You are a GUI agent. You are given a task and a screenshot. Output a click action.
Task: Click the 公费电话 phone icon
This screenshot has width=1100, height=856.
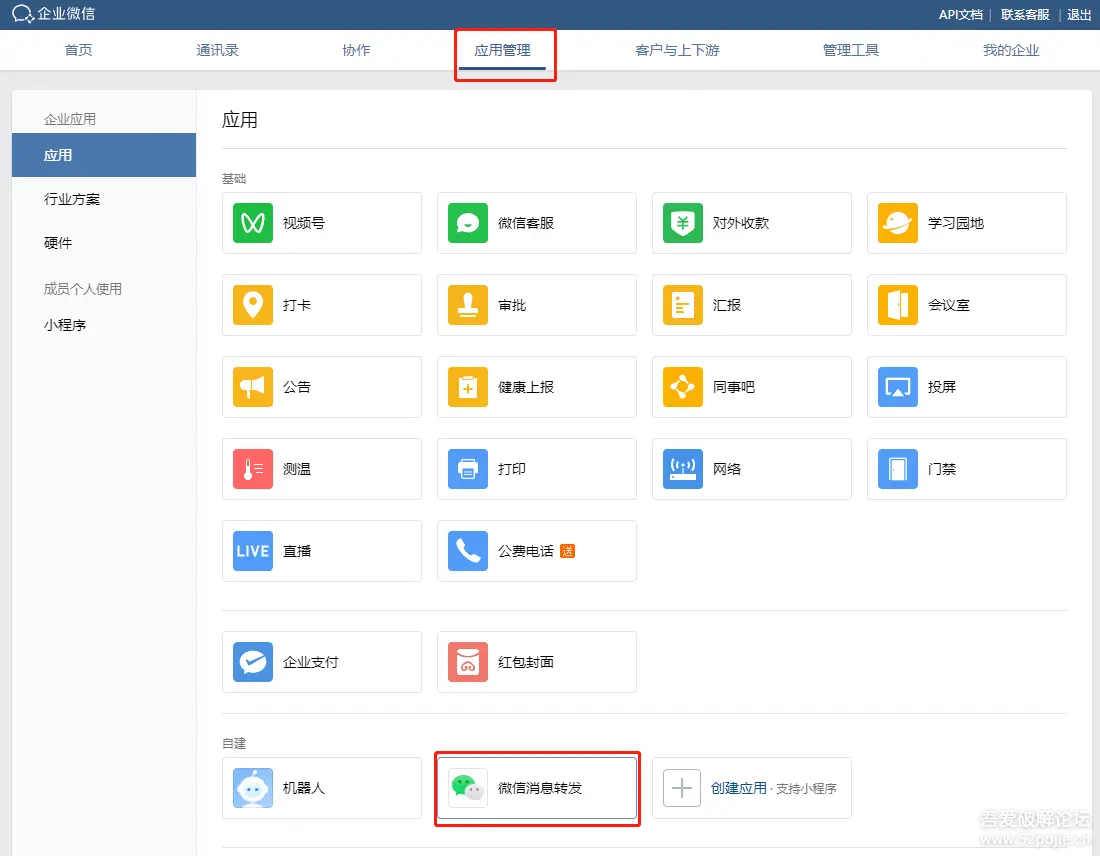coord(468,551)
